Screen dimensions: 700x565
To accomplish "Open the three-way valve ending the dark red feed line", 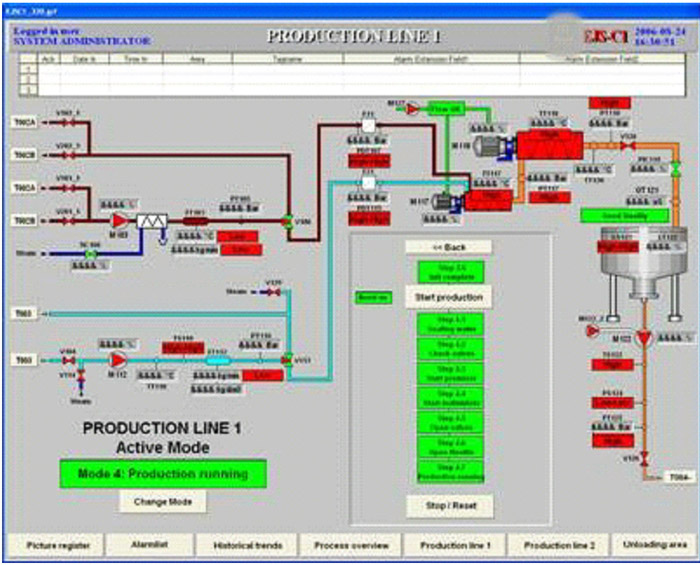I will click(x=289, y=222).
